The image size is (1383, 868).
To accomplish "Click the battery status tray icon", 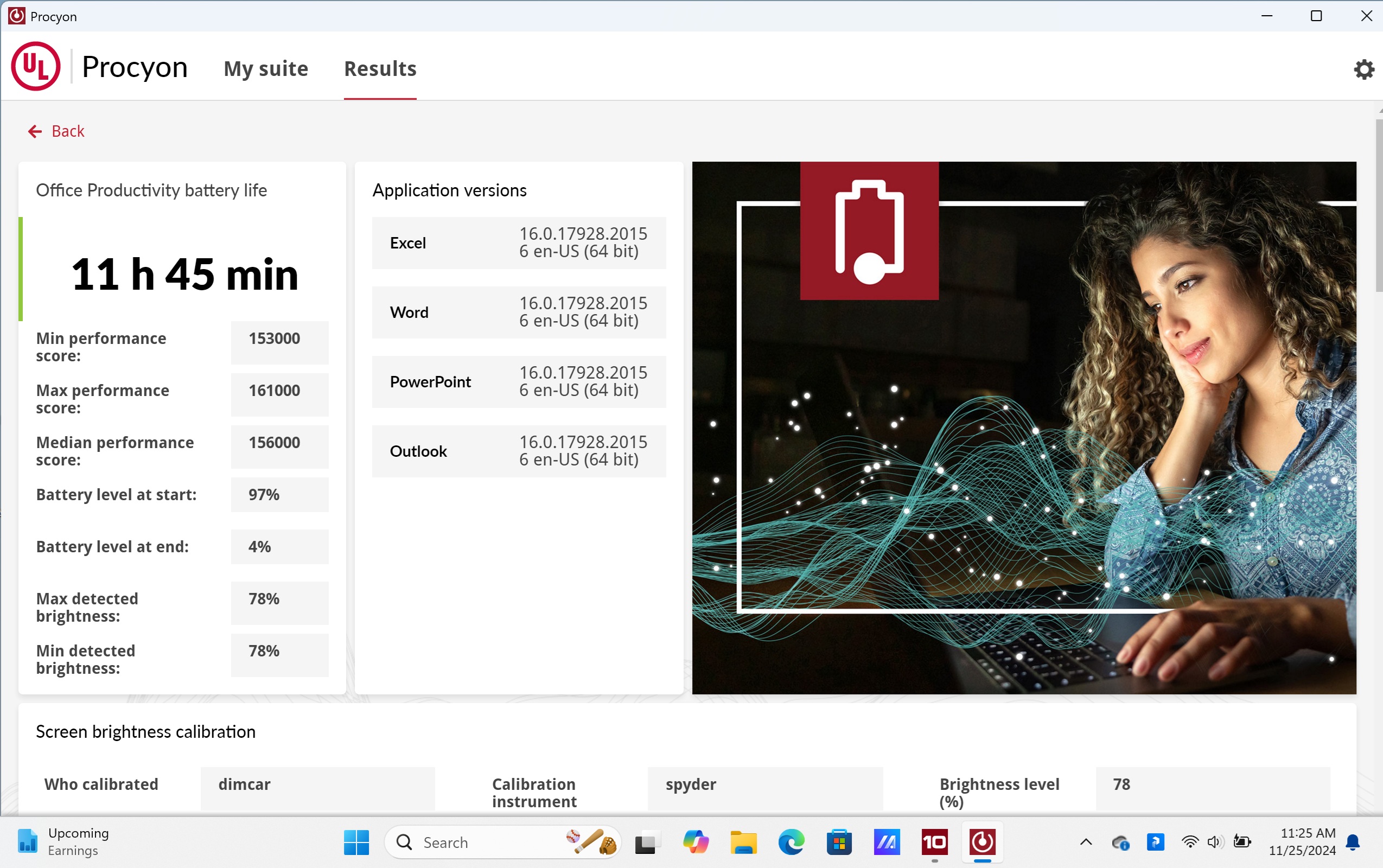I will coord(1242,842).
